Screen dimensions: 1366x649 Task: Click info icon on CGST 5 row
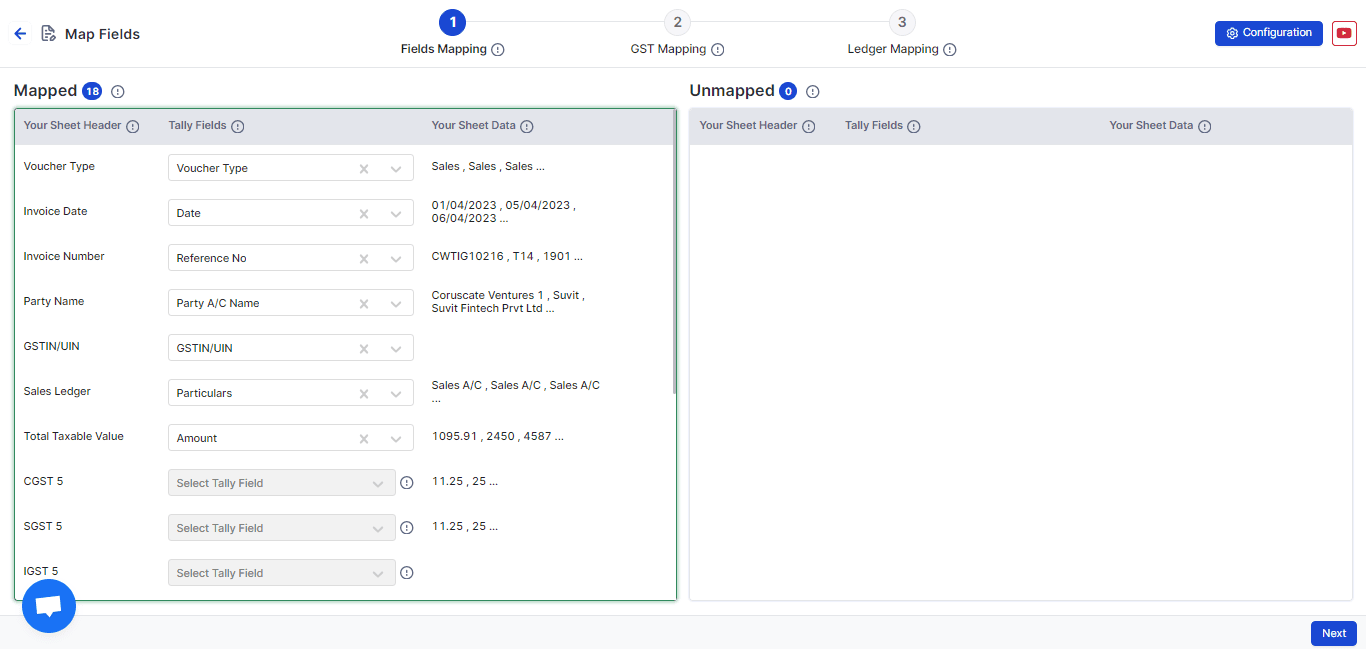click(406, 483)
